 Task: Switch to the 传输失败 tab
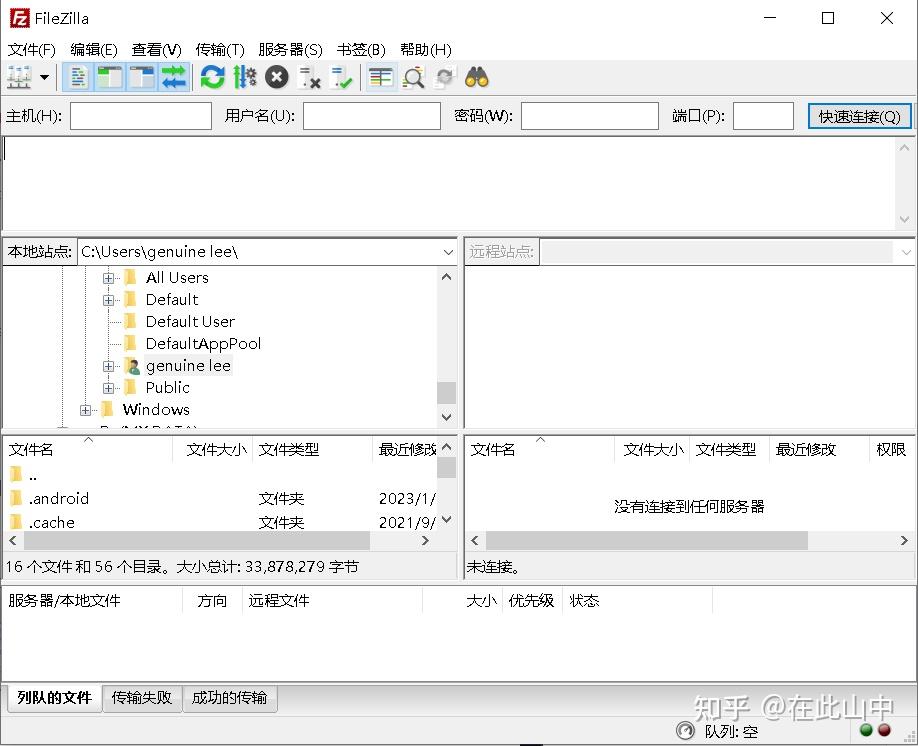click(142, 698)
